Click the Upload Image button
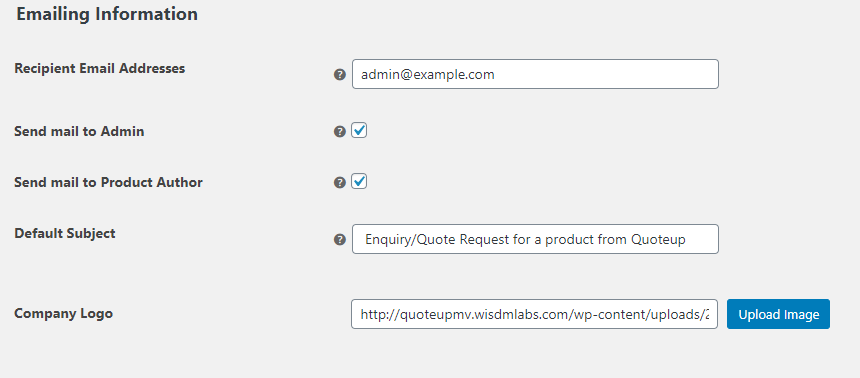The height and width of the screenshot is (378, 860). coord(778,314)
